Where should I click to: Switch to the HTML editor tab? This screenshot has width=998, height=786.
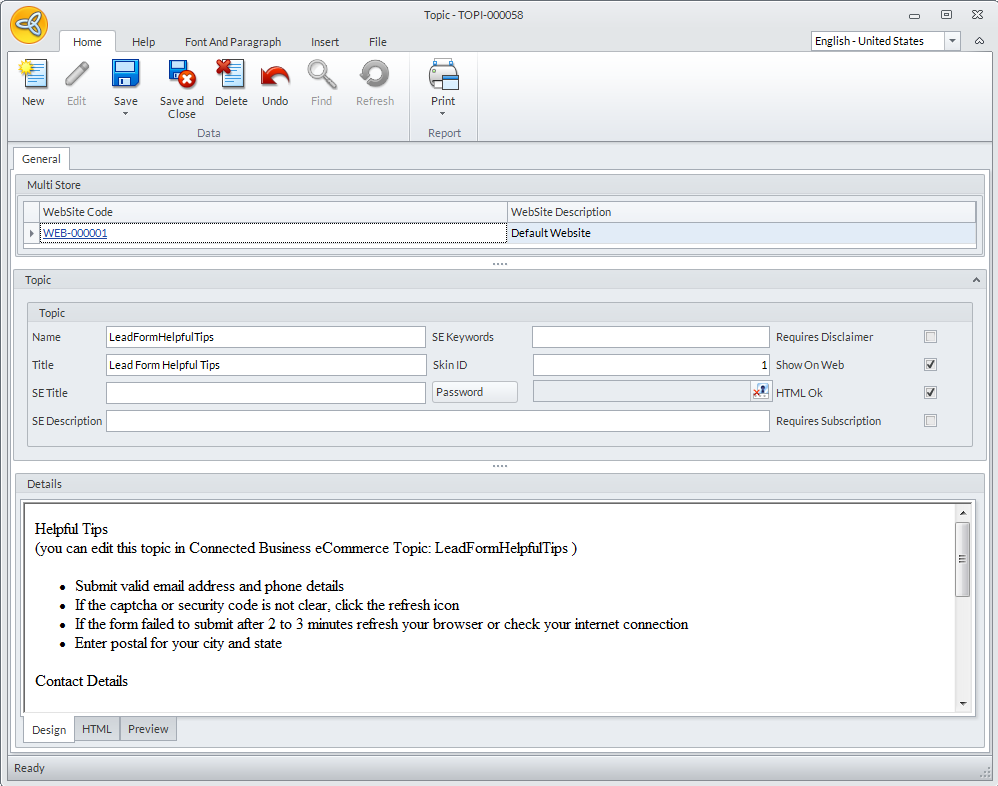pyautogui.click(x=97, y=729)
